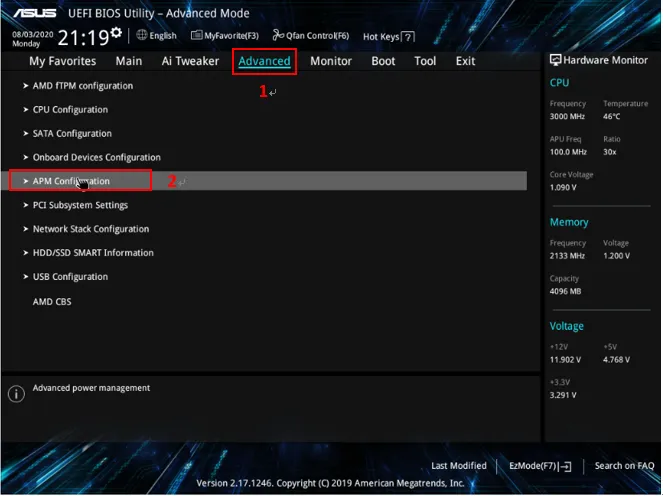Viewport: 663px width, 496px height.
Task: Expand Onboard Devices Configuration arrow
Action: [26, 157]
